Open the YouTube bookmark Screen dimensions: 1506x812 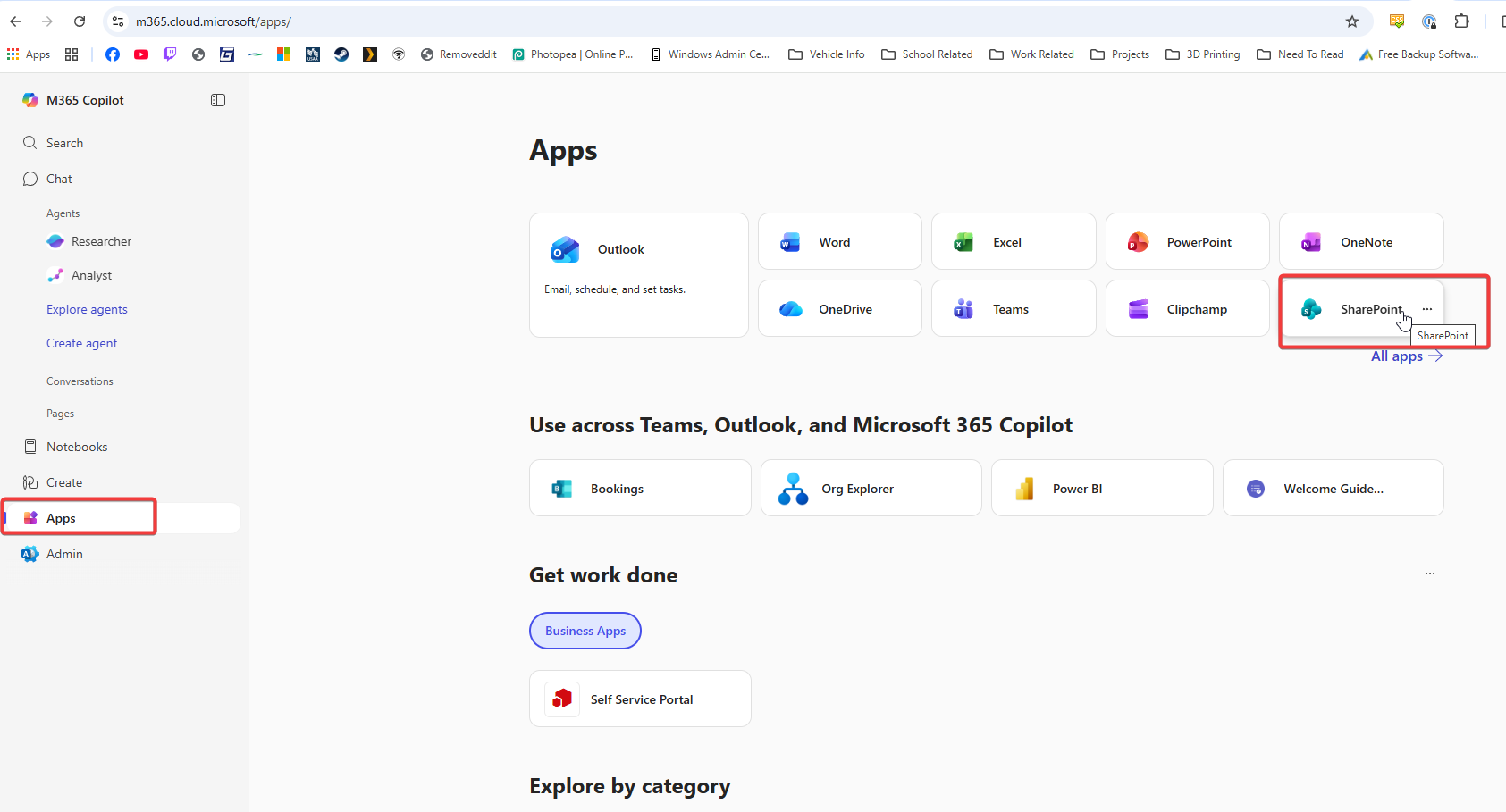pyautogui.click(x=141, y=54)
